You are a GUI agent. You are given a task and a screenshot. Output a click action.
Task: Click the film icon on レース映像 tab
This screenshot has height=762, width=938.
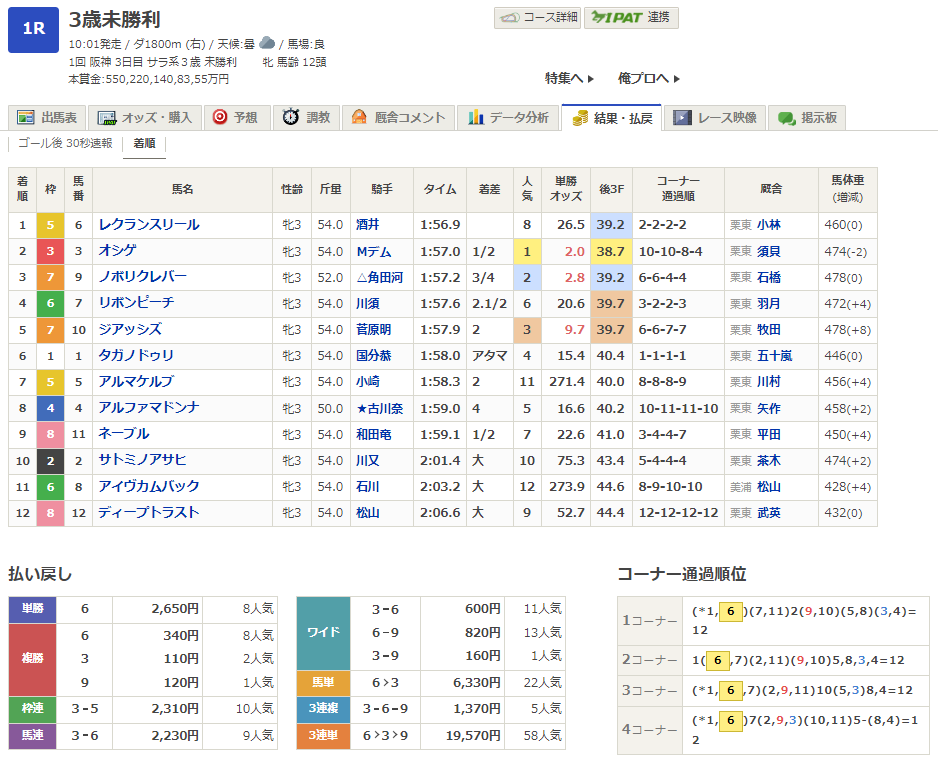[x=682, y=118]
